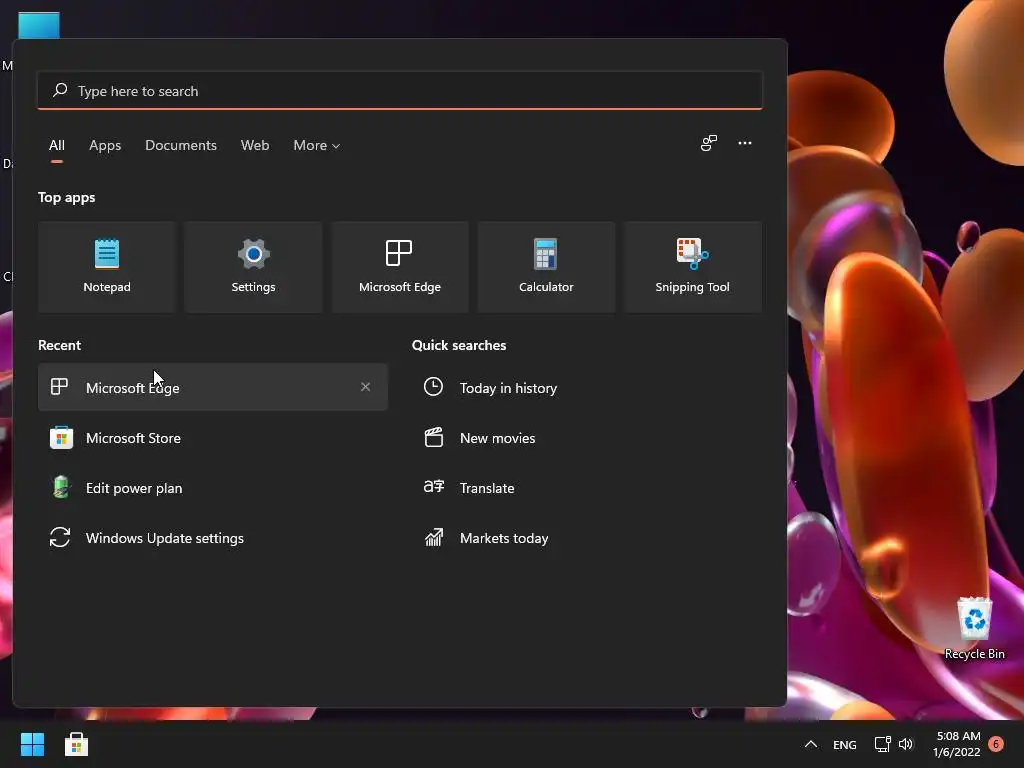Select the Recycle Bin desktop icon
Image resolution: width=1024 pixels, height=768 pixels.
[974, 628]
